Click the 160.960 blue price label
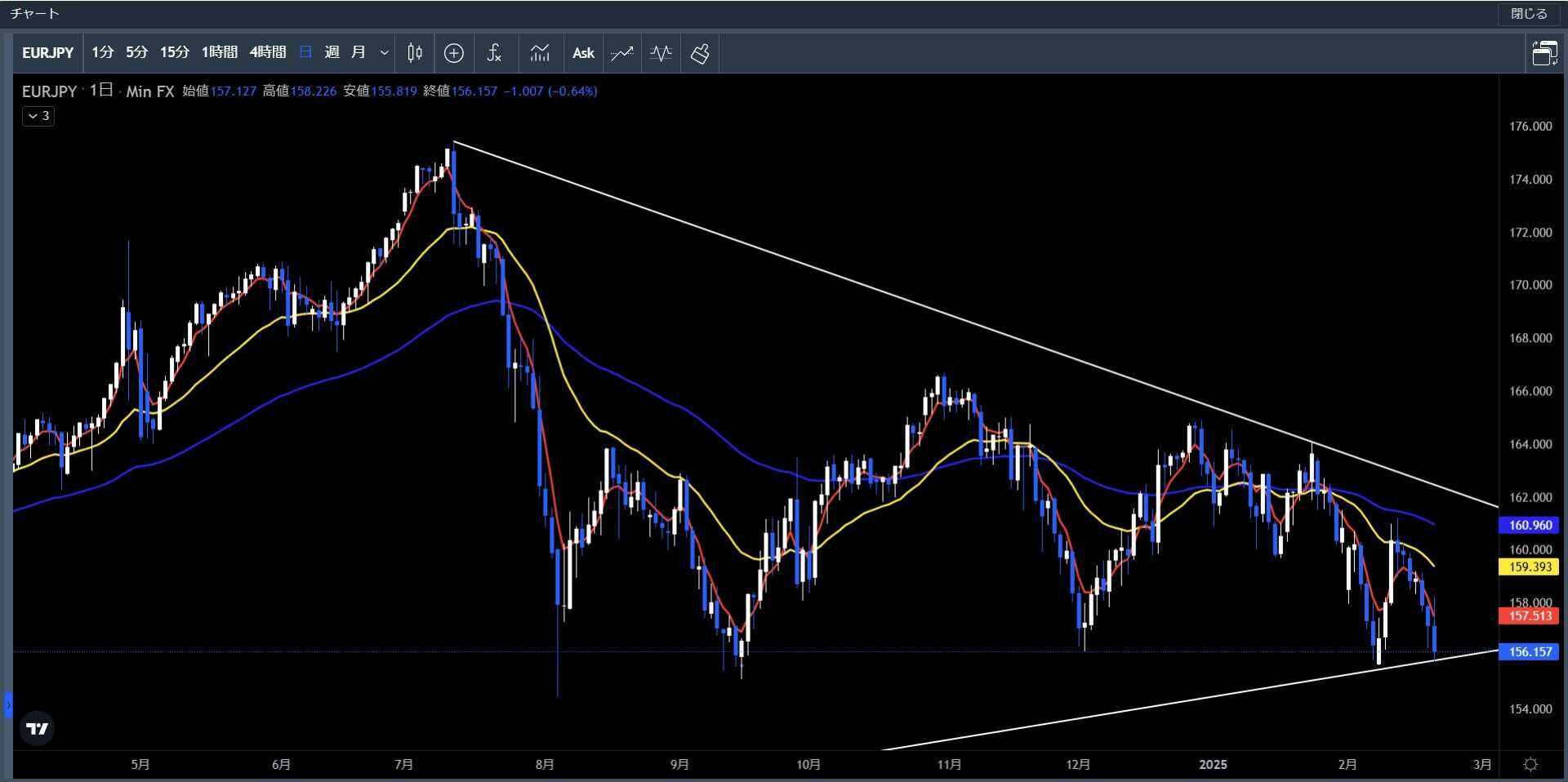Screen dimensions: 1568x782 click(x=1530, y=525)
